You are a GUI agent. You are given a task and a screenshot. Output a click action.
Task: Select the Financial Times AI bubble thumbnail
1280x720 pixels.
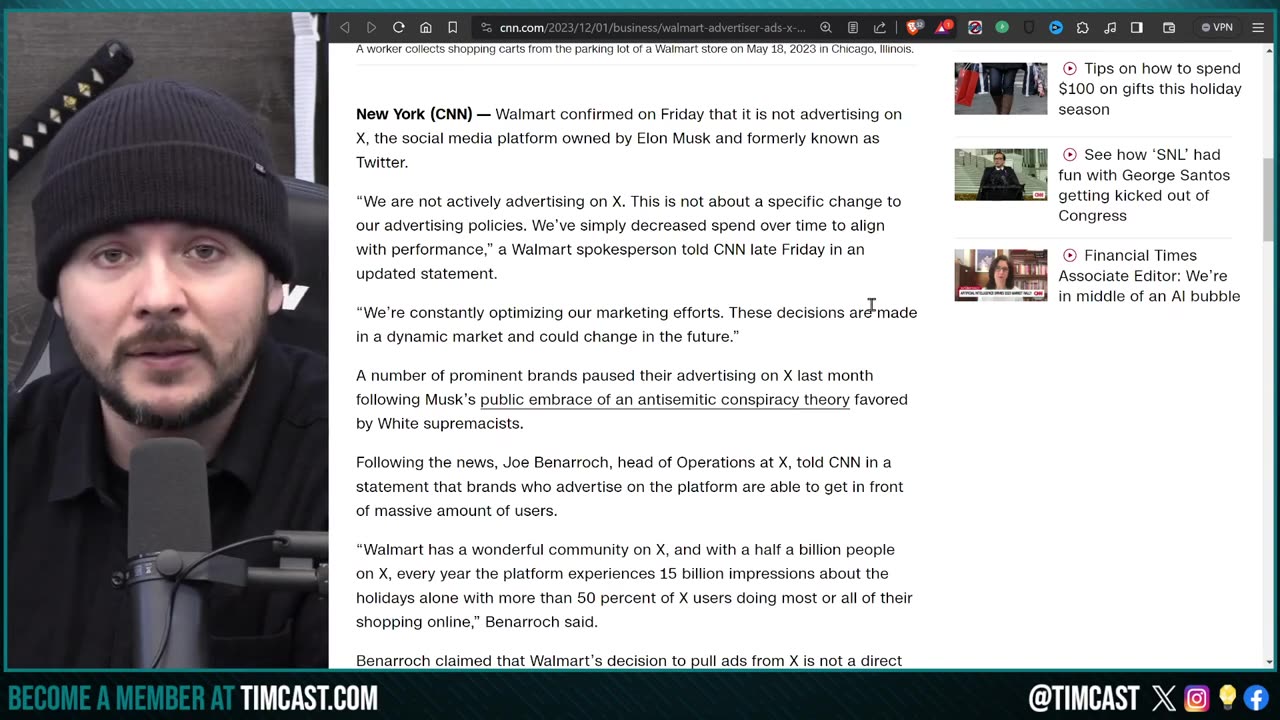pos(1001,275)
